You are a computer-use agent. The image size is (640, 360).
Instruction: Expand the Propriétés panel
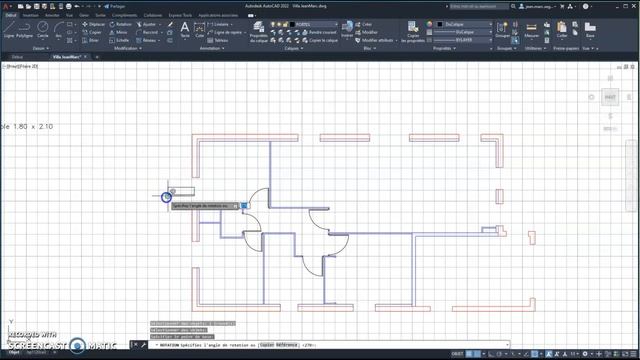[444, 49]
